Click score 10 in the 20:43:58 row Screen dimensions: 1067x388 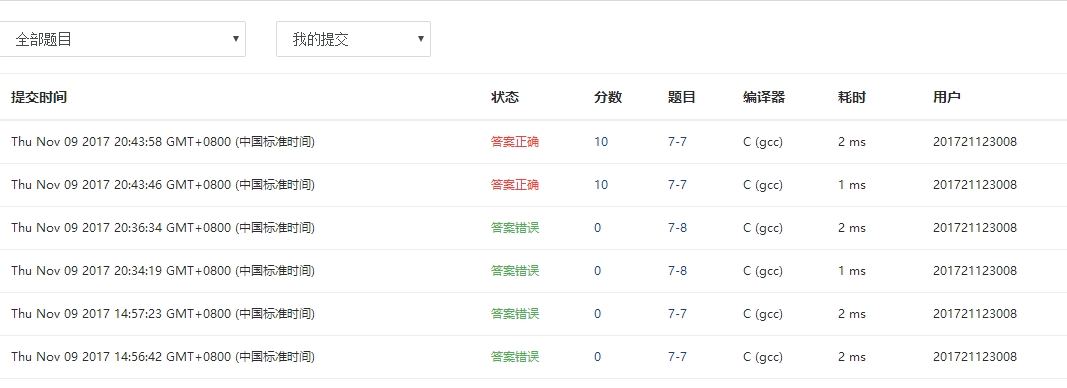coord(601,142)
